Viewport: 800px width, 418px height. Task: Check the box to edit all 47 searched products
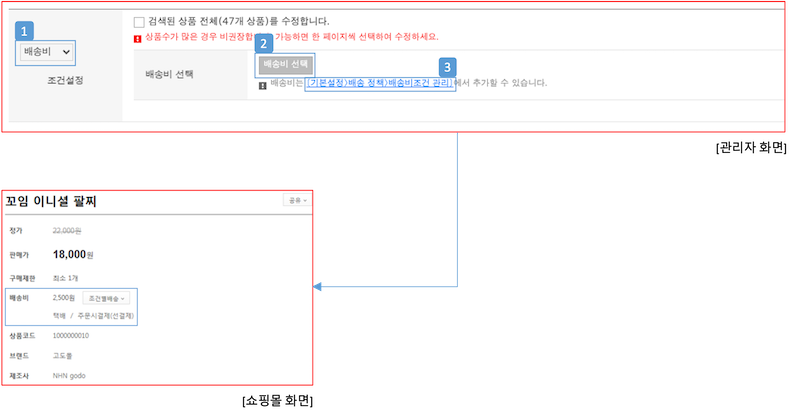click(140, 21)
